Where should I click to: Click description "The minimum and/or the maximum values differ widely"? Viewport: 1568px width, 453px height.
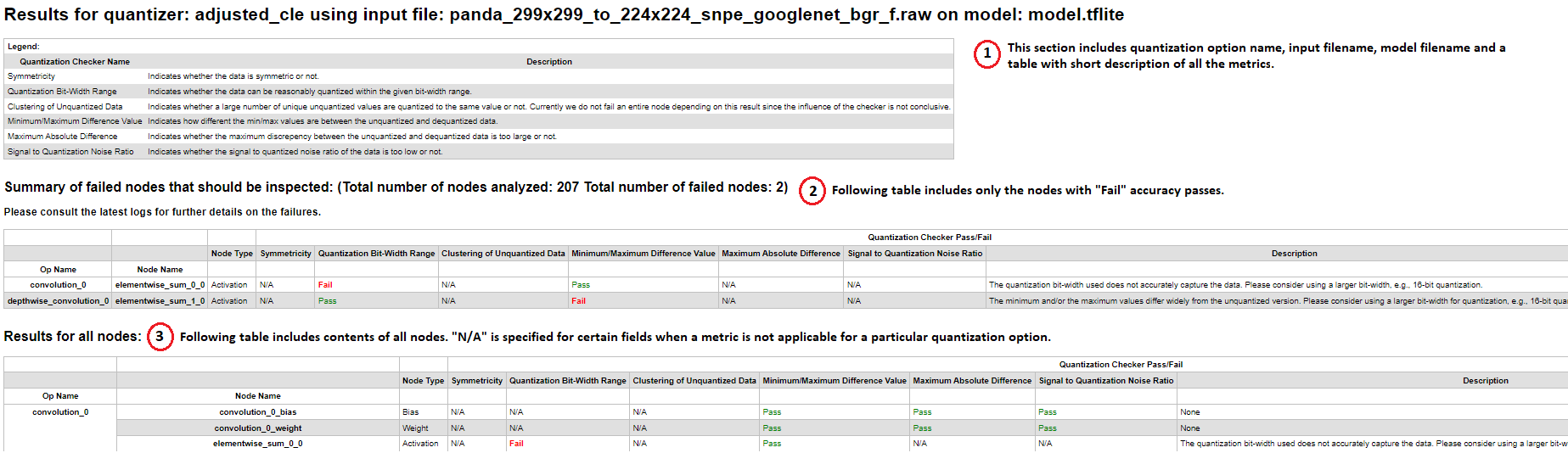pos(1278,301)
